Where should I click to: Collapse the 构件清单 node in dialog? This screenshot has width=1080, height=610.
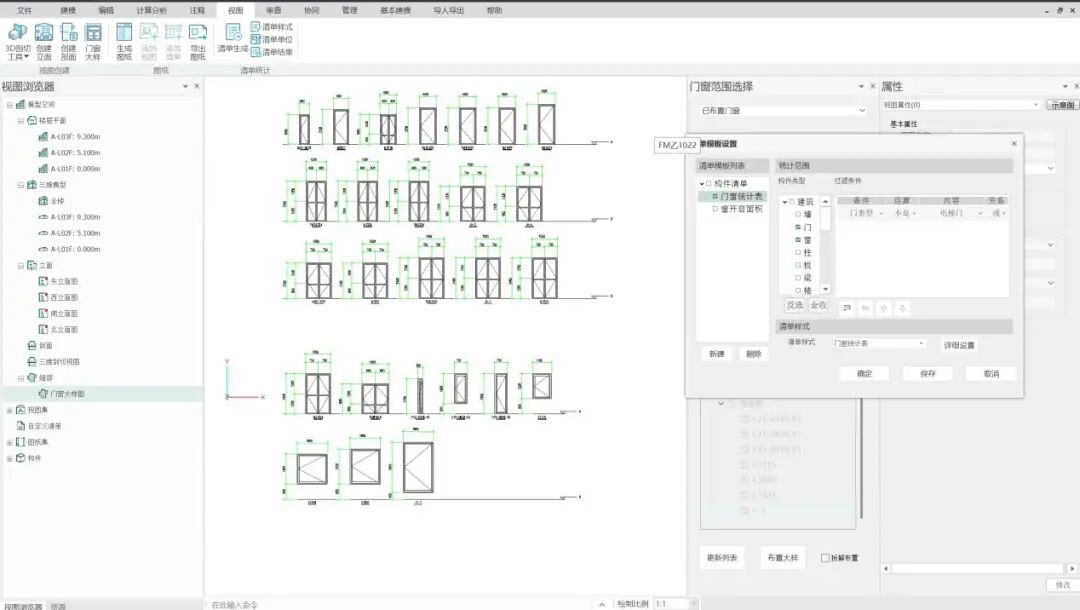tap(702, 184)
